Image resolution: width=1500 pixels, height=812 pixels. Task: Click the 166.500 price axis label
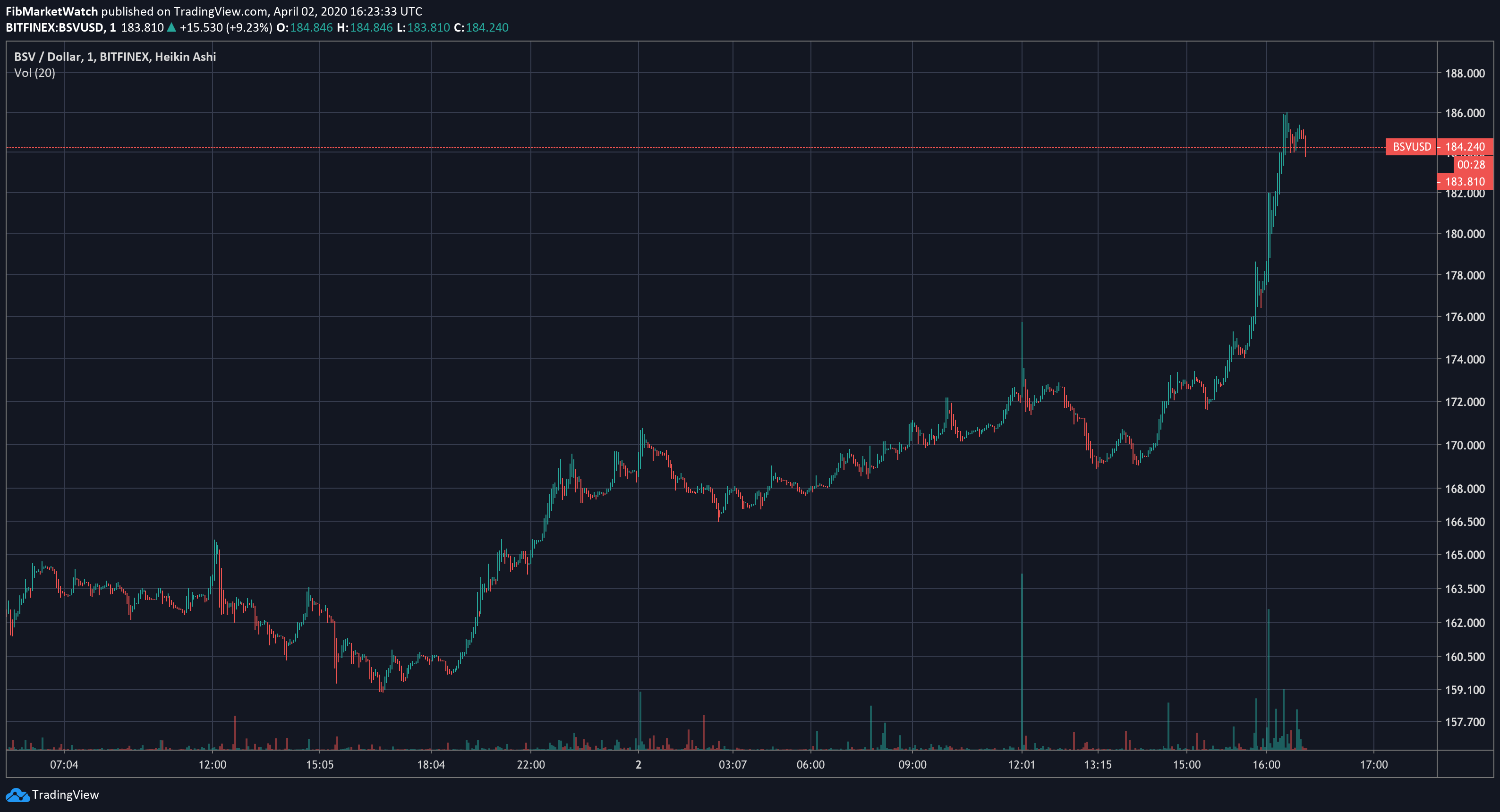pyautogui.click(x=1465, y=522)
